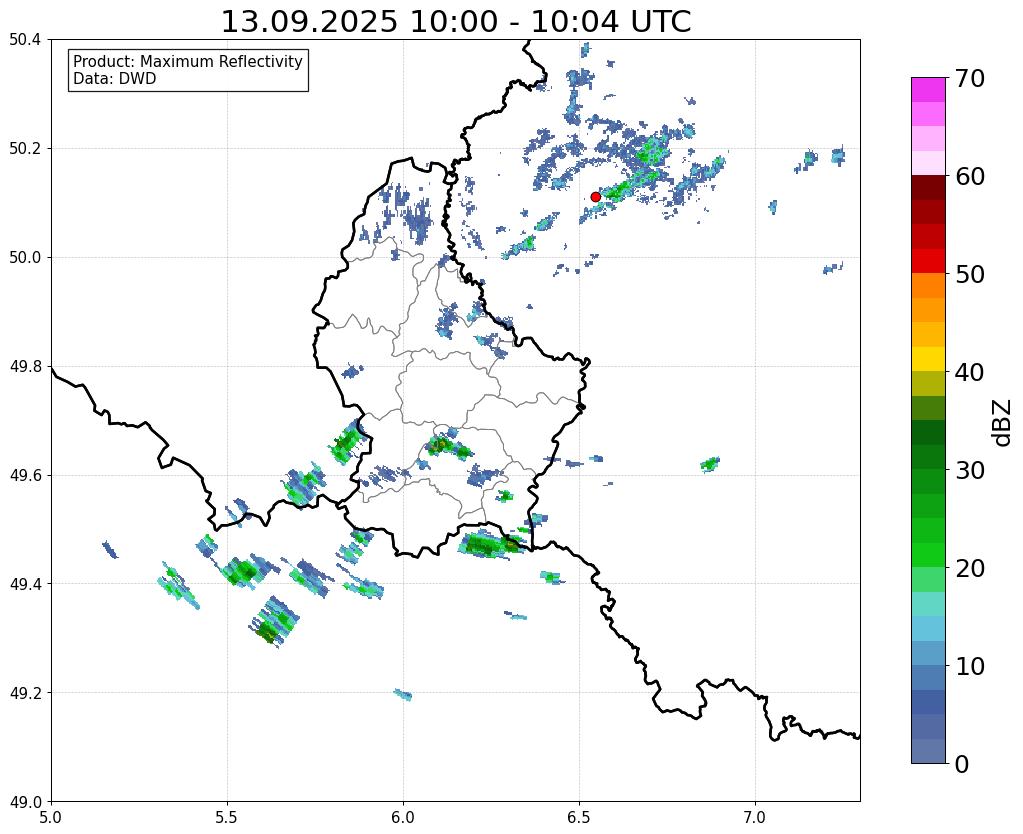Screen dimensions: 1023x834
Task: Click the orange colorbar segment just below 50
Action: point(928,285)
